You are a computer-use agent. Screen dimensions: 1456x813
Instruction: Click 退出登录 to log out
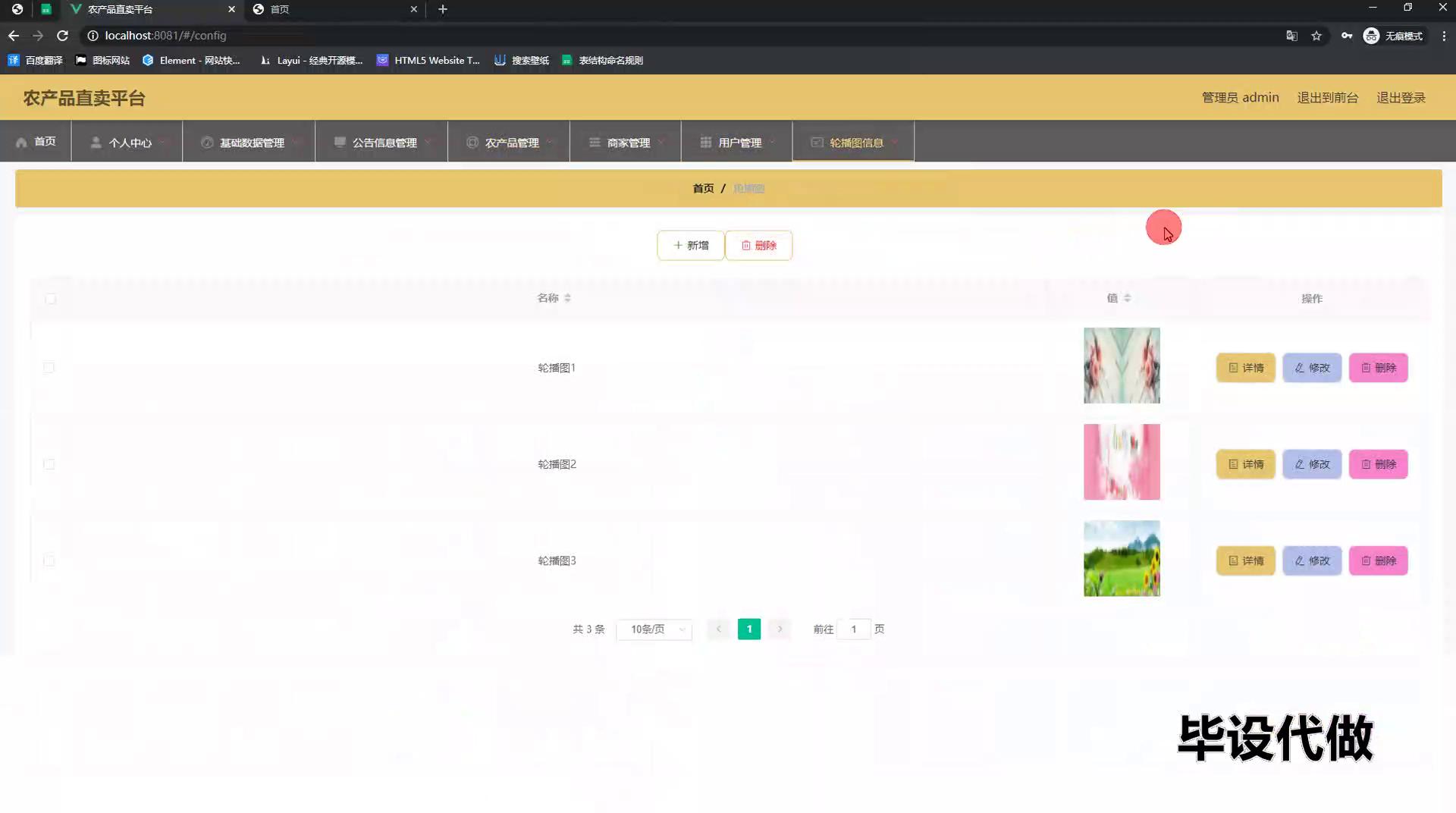click(1401, 98)
